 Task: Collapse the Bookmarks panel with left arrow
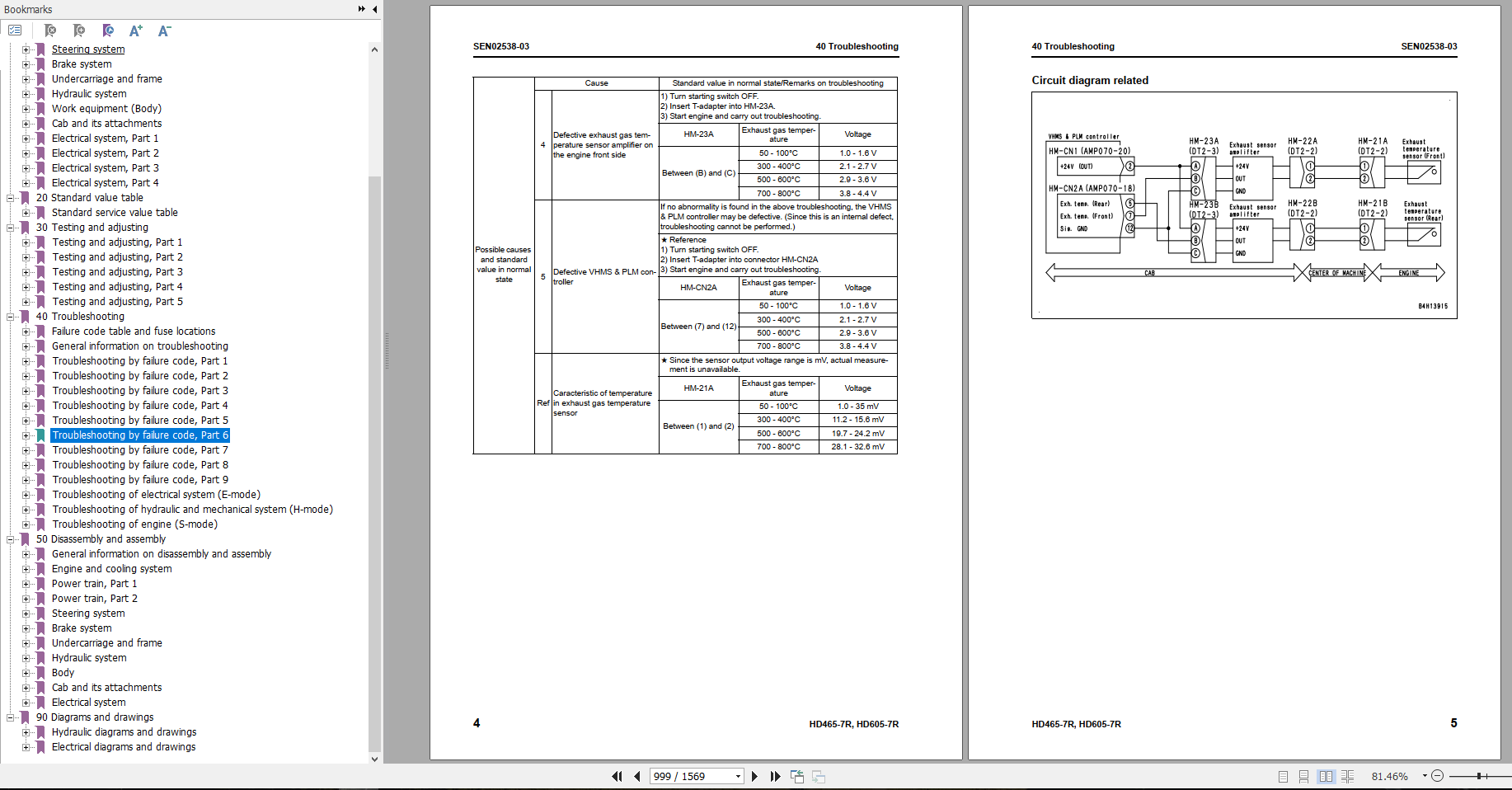tap(375, 9)
